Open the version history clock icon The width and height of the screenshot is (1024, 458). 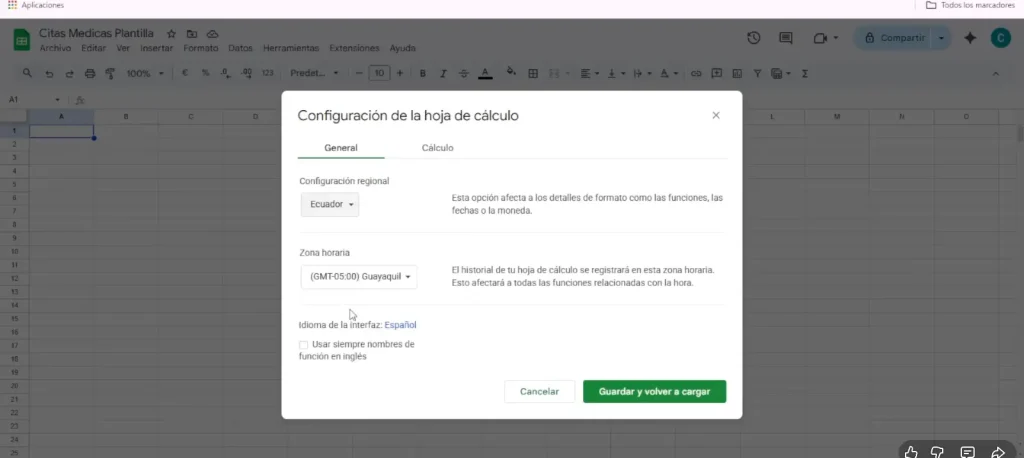point(754,38)
